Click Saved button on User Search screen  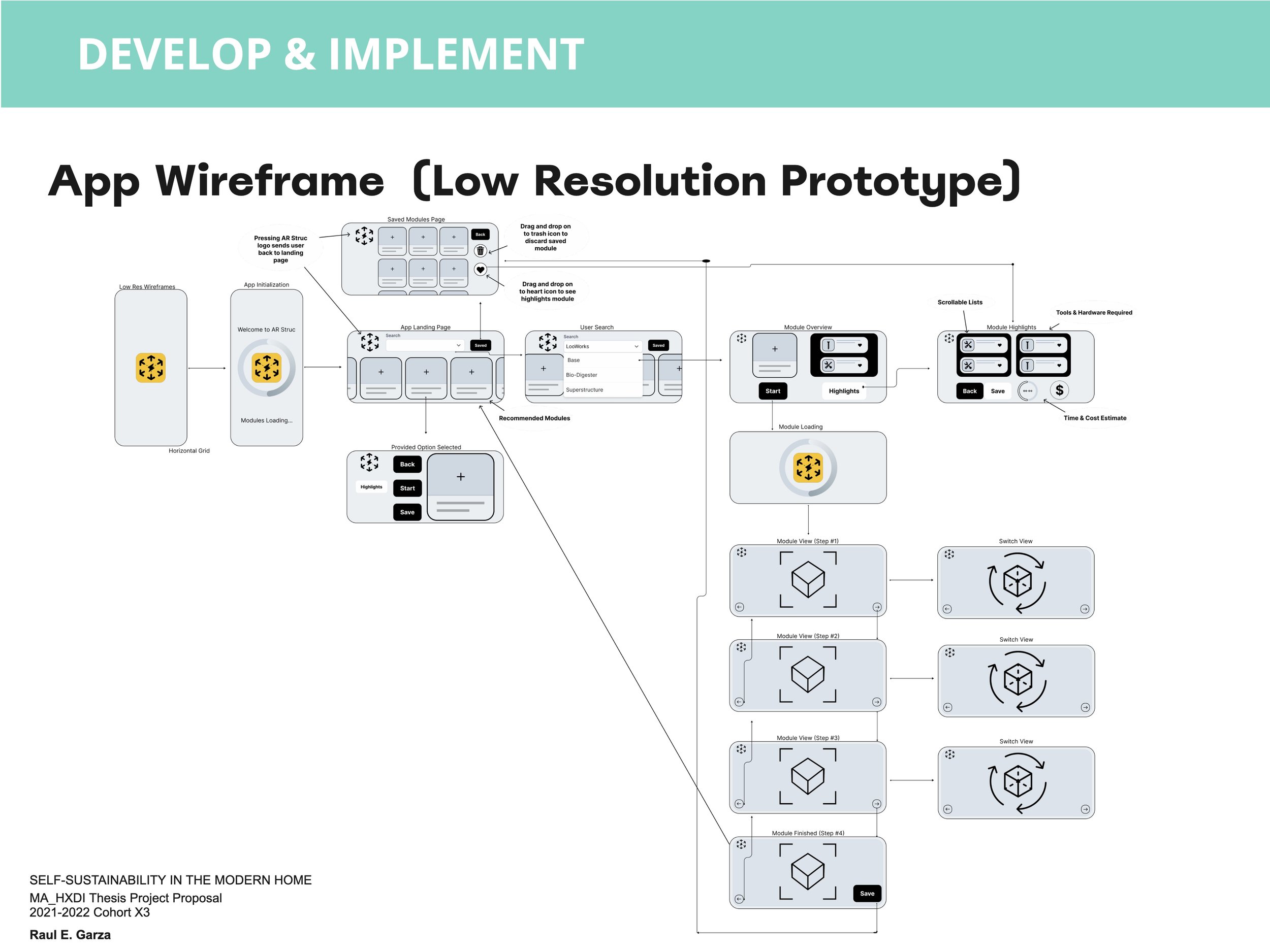coord(658,345)
